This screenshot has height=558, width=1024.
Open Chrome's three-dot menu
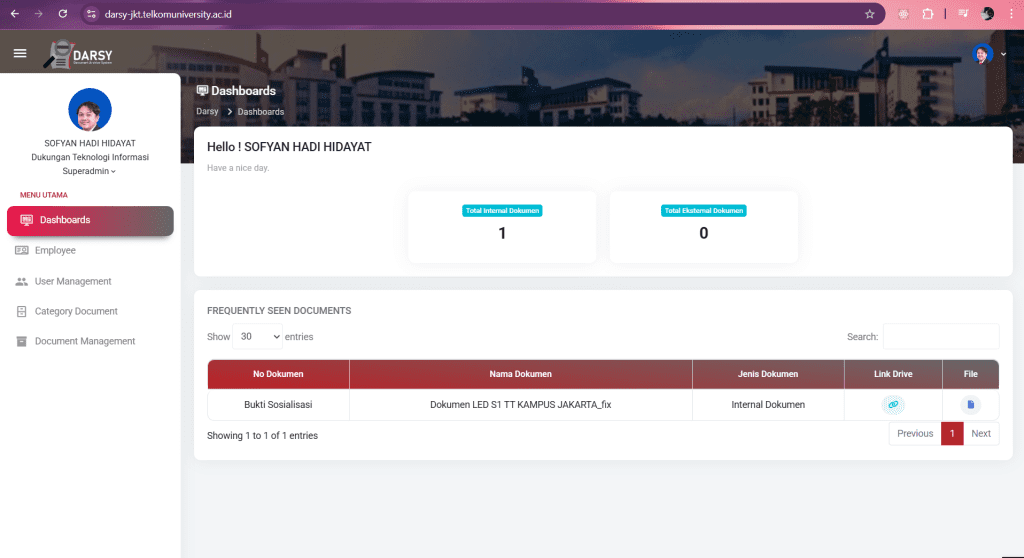click(1010, 14)
